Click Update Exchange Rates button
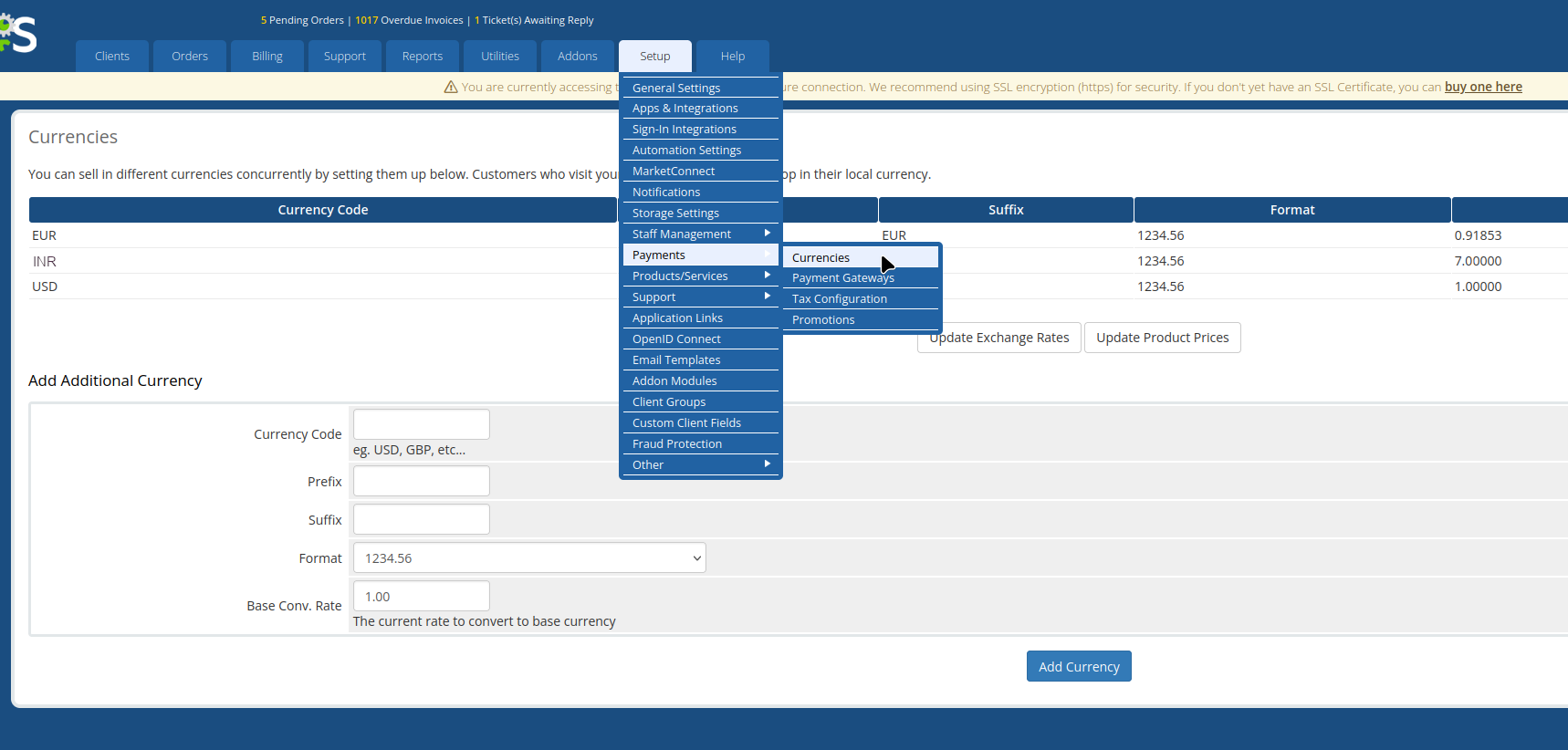Image resolution: width=1568 pixels, height=750 pixels. (999, 338)
